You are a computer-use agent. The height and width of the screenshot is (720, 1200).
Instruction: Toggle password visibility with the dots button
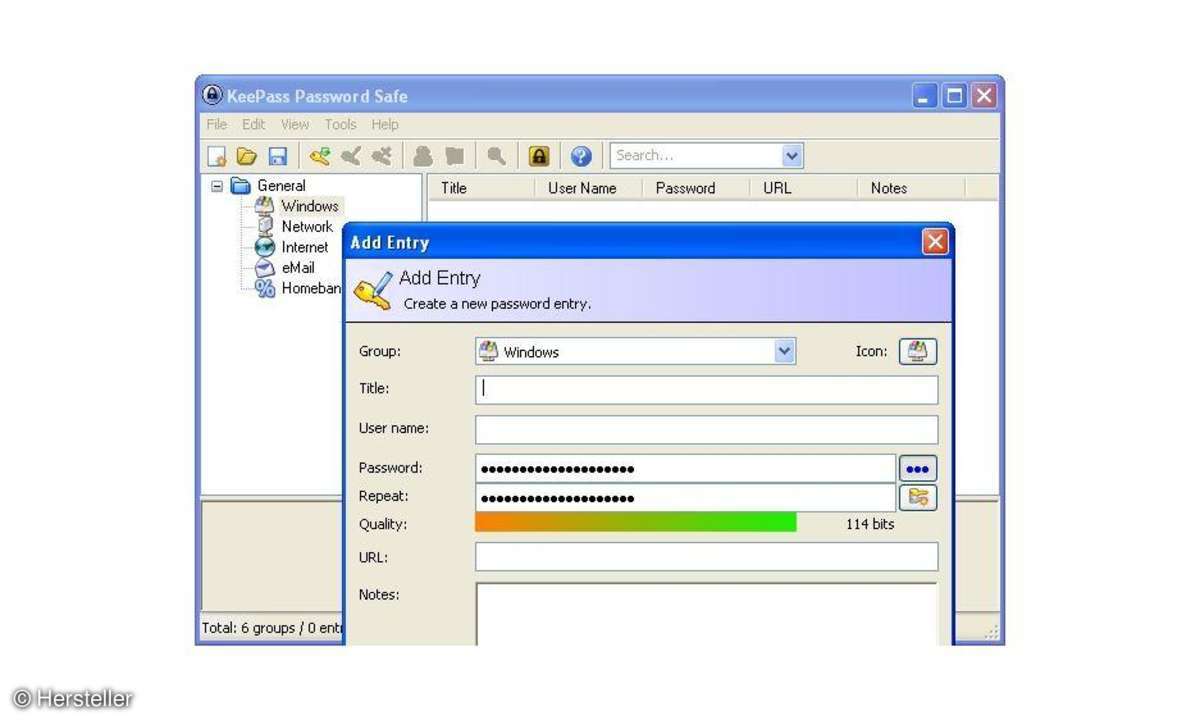pyautogui.click(x=918, y=469)
